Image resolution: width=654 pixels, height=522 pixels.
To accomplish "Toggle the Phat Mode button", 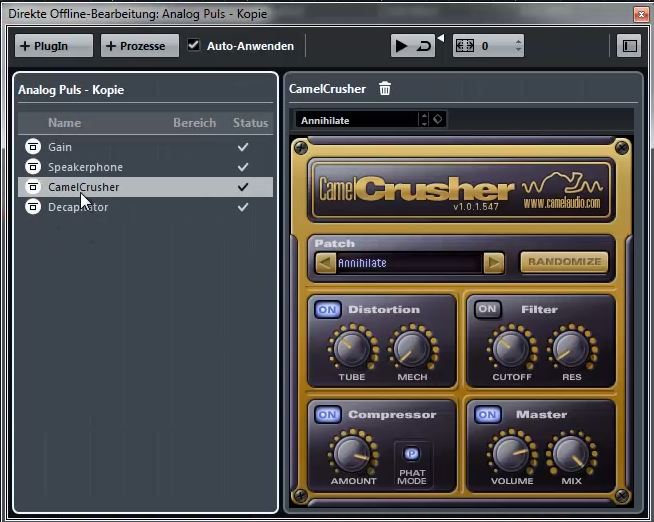I will (x=411, y=453).
